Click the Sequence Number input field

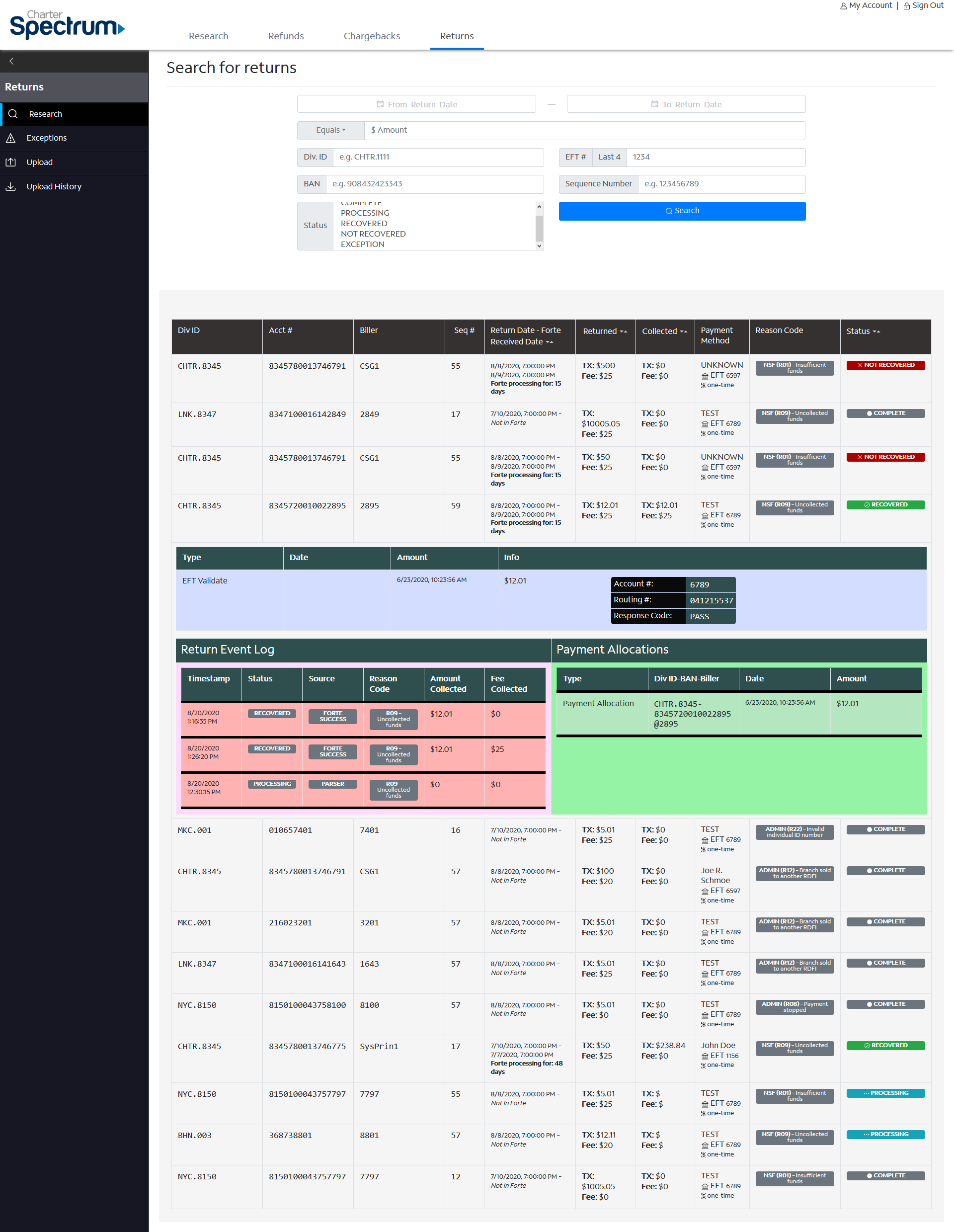tap(721, 184)
